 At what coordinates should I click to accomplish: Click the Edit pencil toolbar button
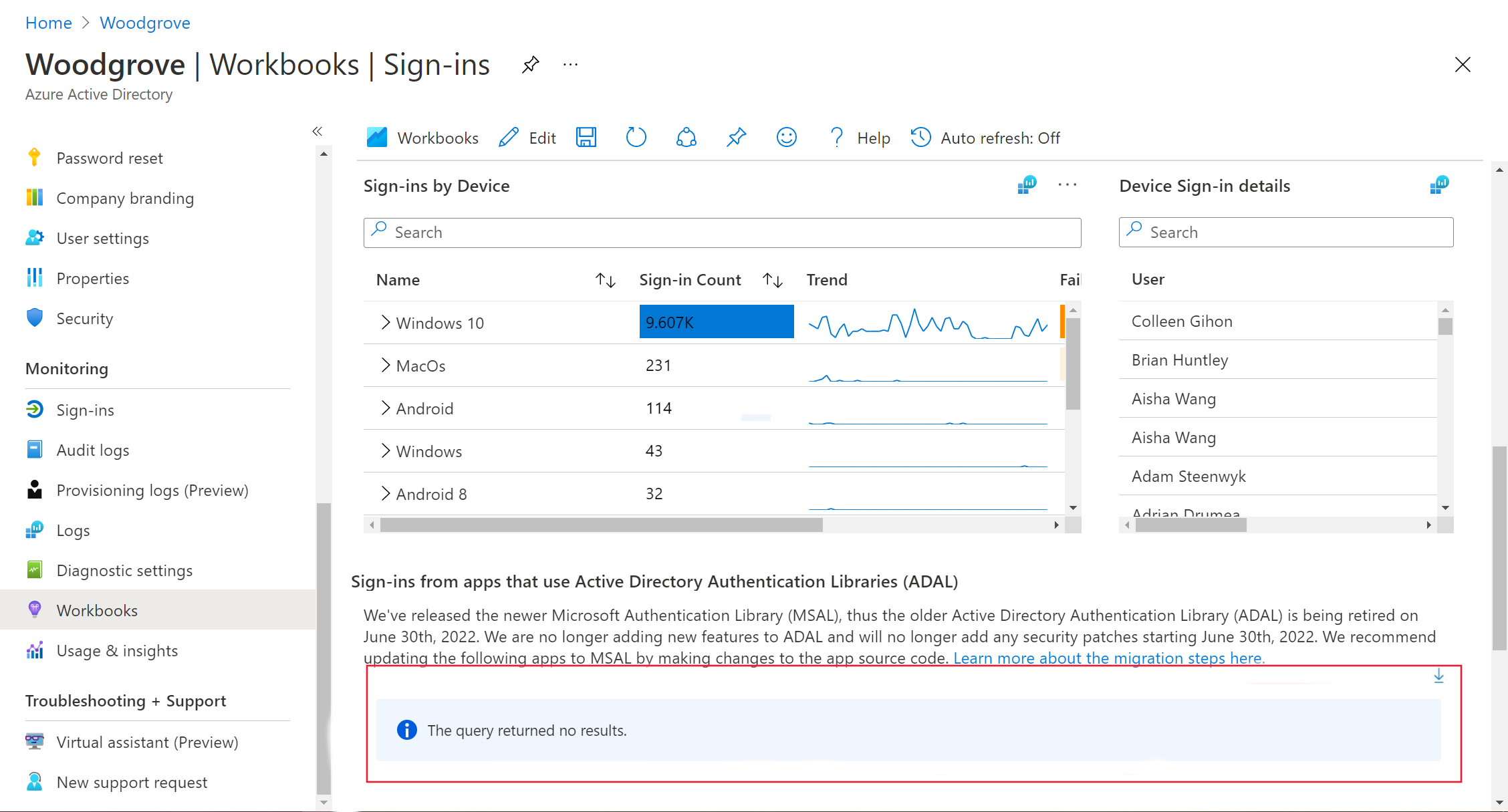[527, 138]
